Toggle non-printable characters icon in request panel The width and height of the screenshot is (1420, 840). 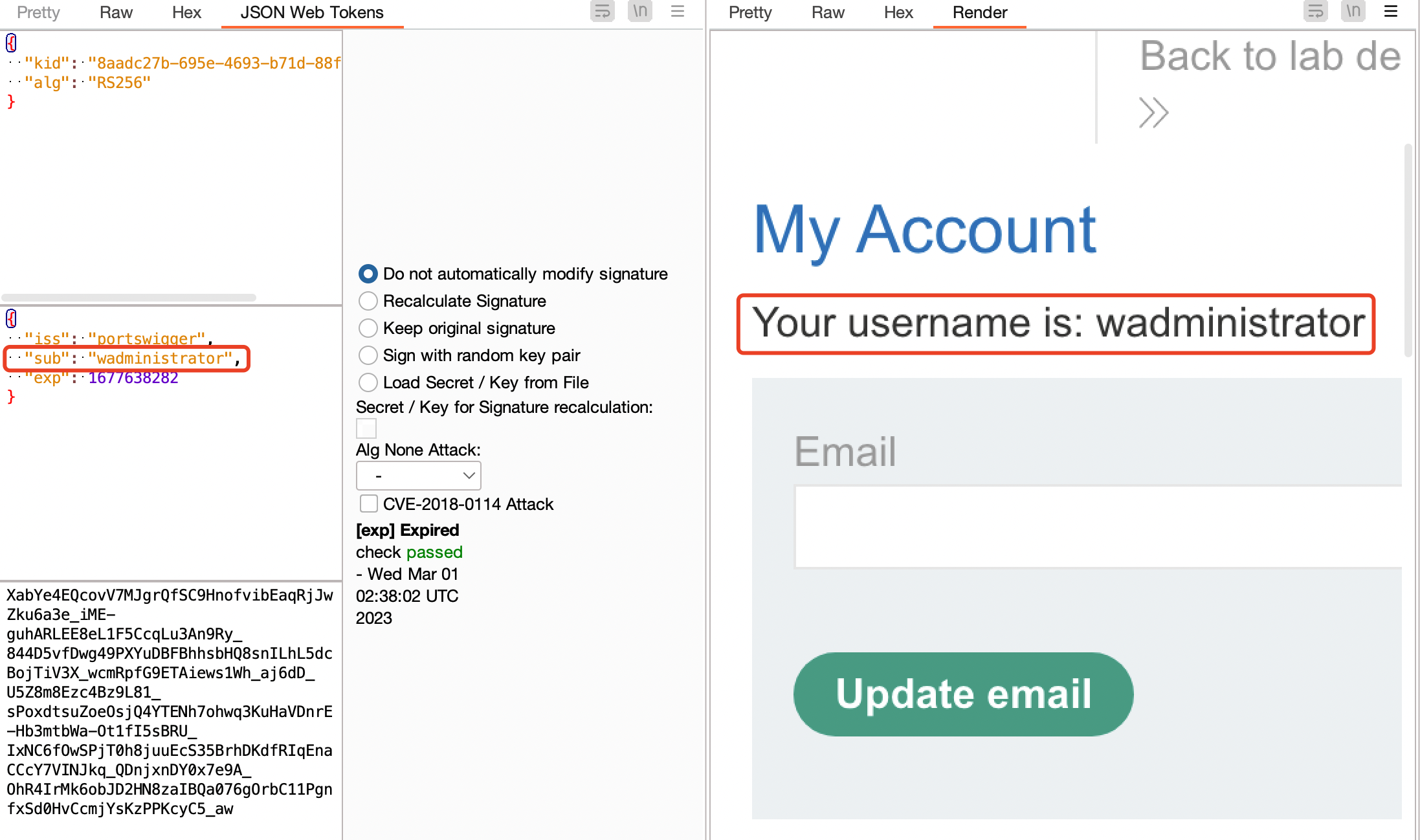[639, 12]
